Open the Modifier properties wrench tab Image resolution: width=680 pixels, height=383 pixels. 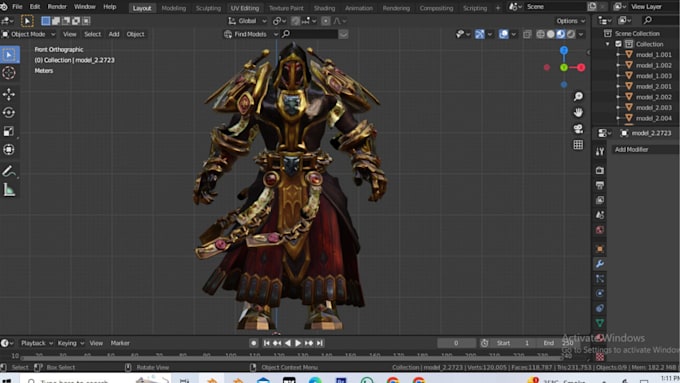coord(600,264)
